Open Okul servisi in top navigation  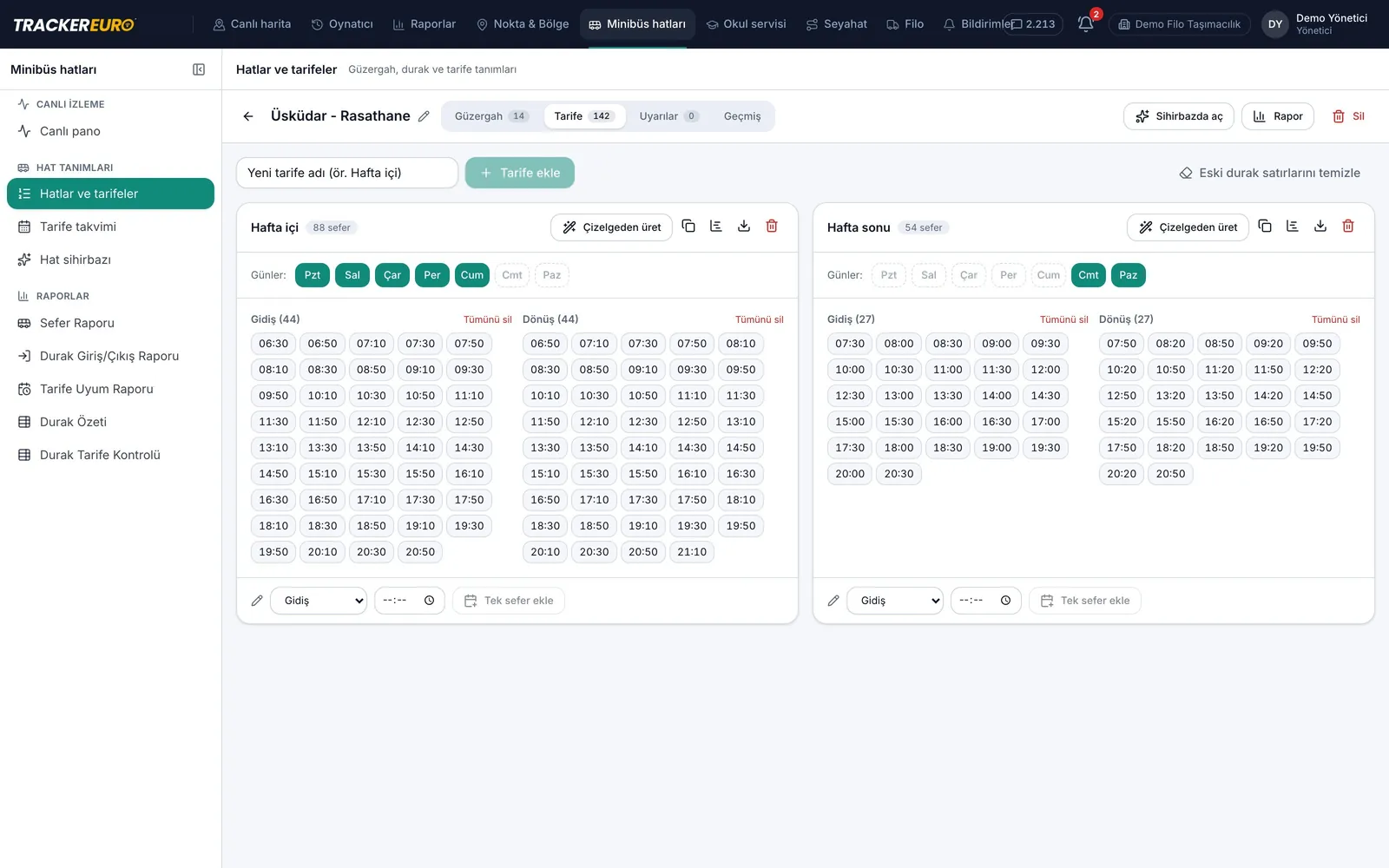[747, 24]
